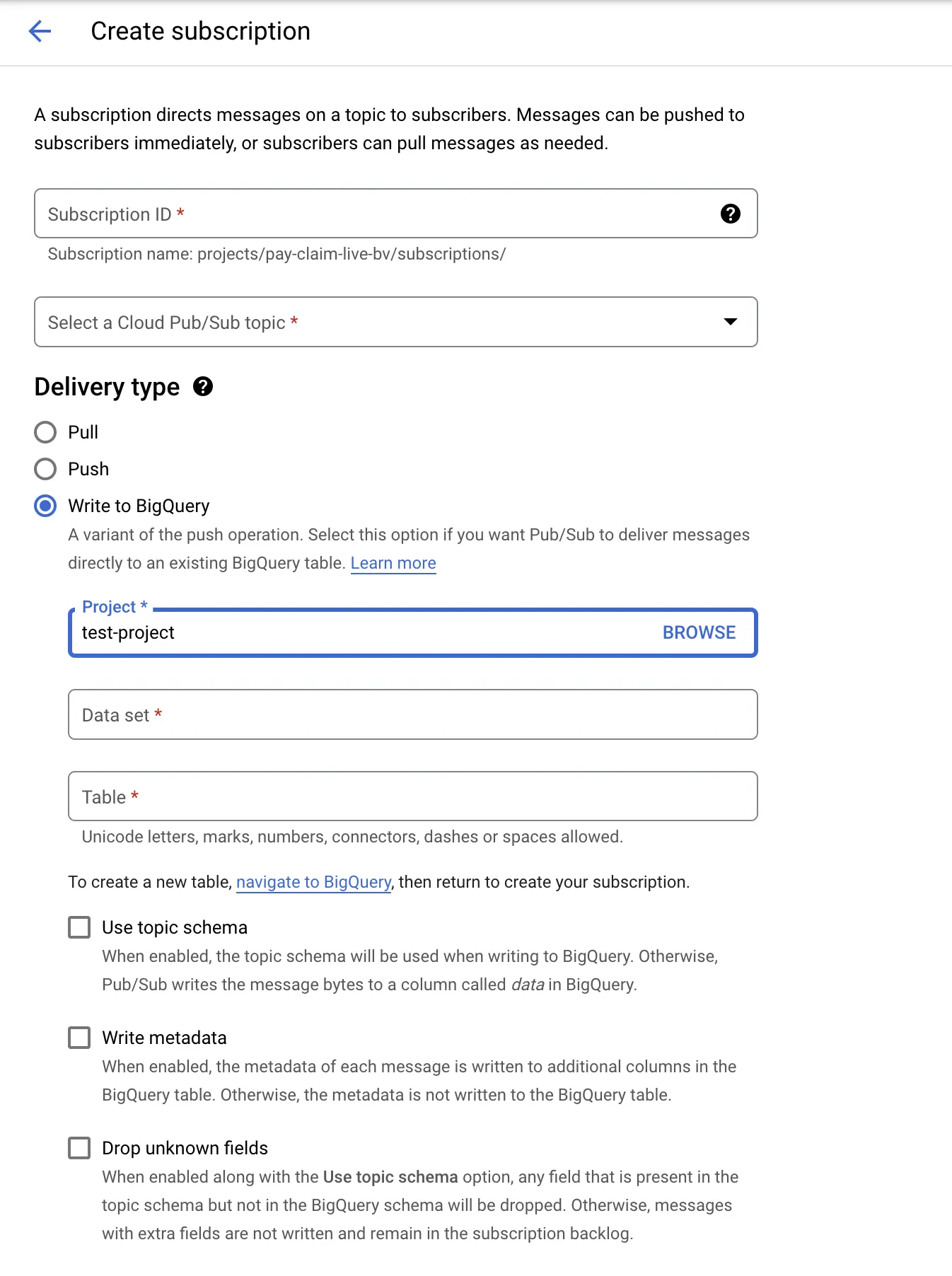
Task: Focus the Table input field
Action: point(412,796)
